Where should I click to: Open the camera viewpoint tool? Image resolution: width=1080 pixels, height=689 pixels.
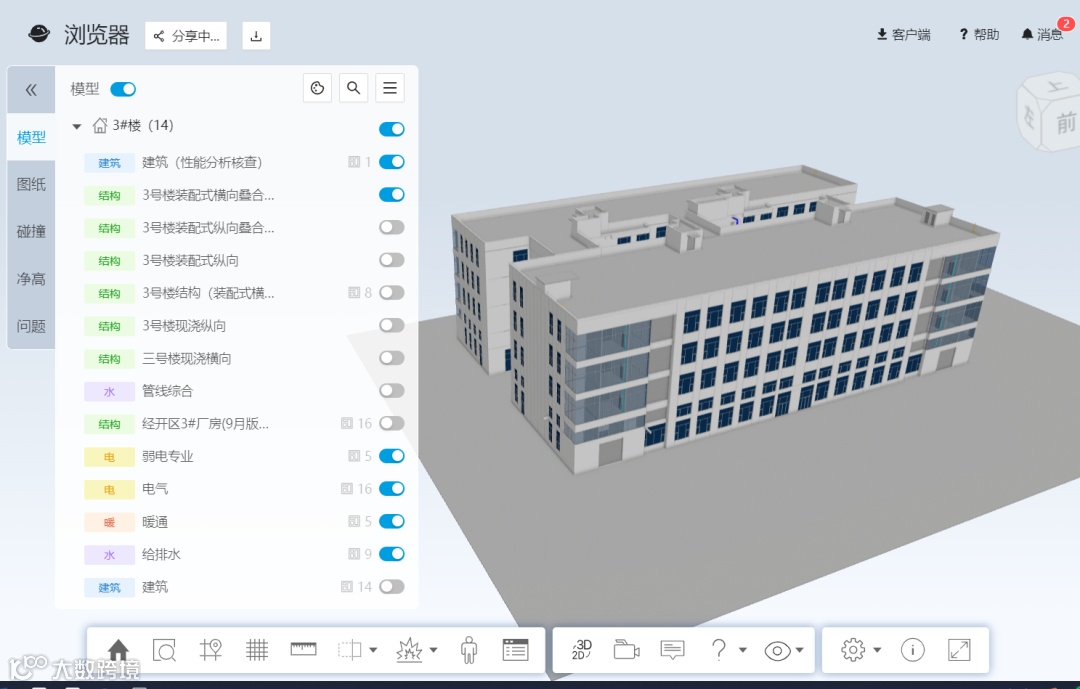[626, 649]
